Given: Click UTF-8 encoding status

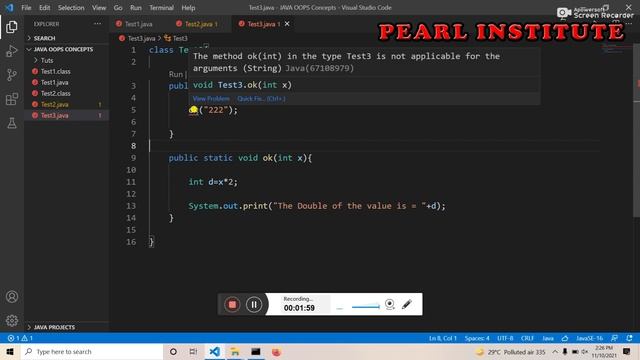Looking at the screenshot, I should (505, 338).
